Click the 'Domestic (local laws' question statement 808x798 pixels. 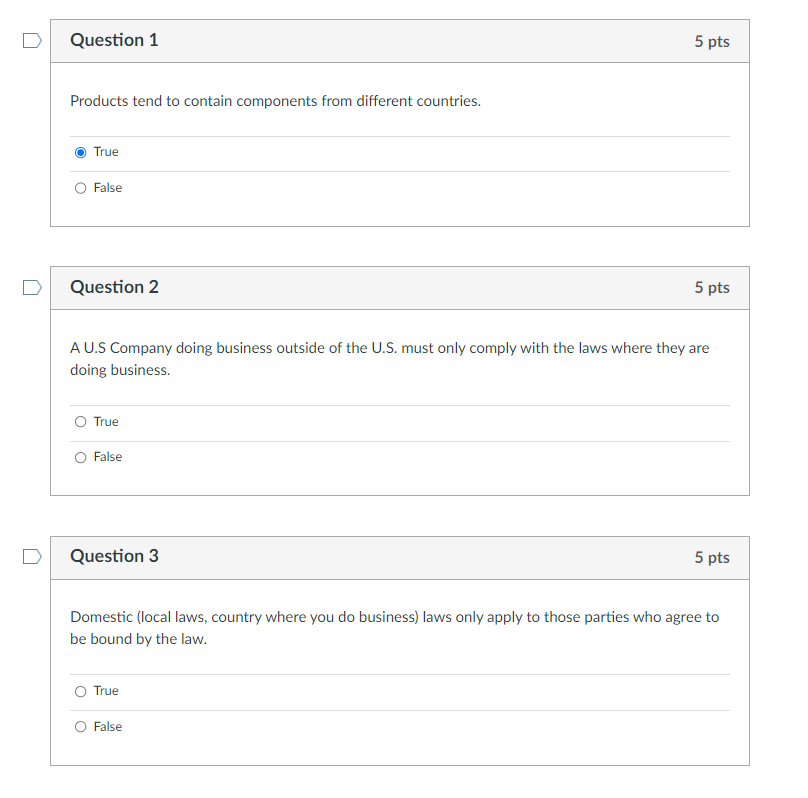click(x=394, y=617)
